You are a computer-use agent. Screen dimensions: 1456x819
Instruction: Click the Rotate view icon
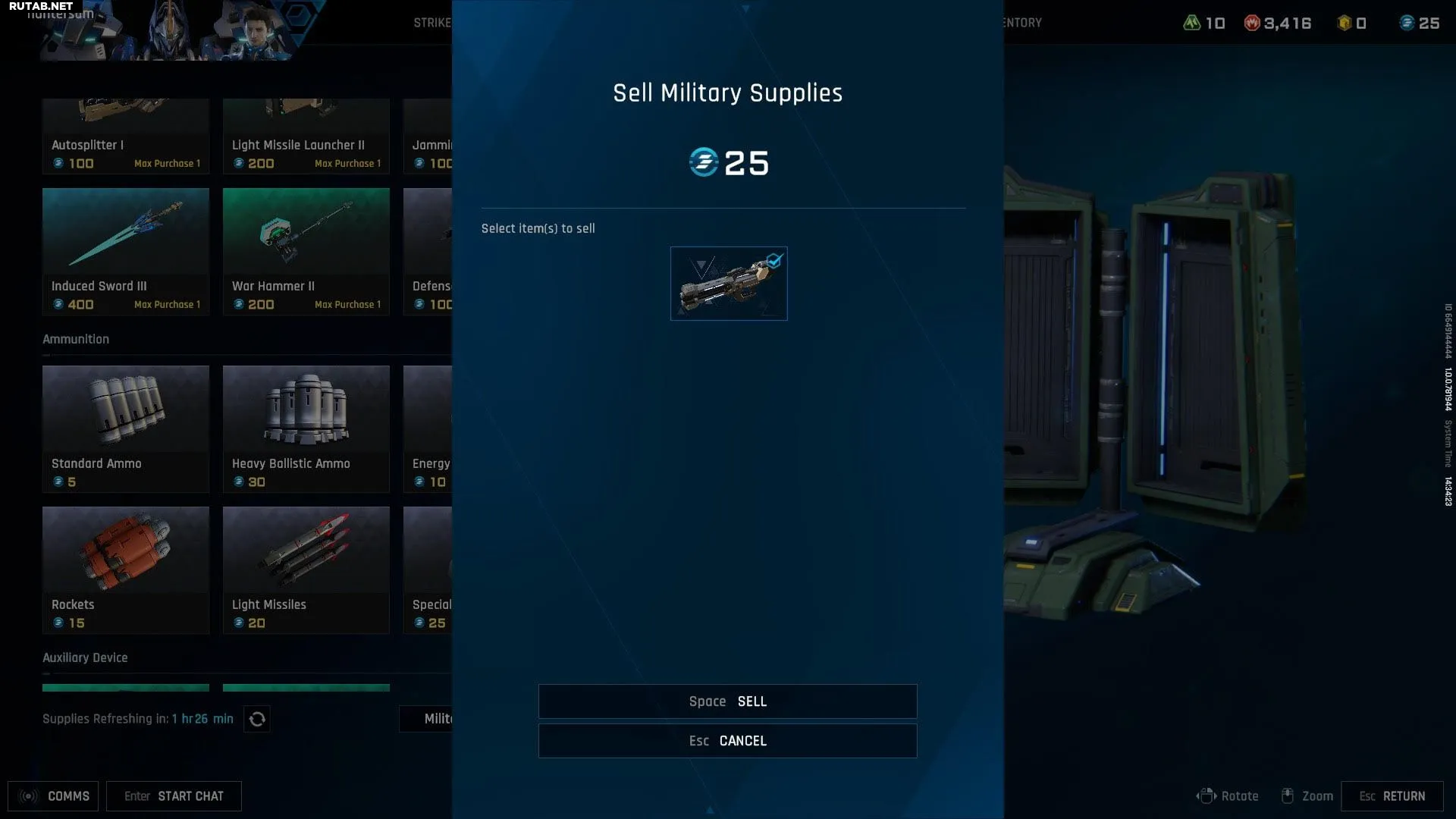(1206, 796)
